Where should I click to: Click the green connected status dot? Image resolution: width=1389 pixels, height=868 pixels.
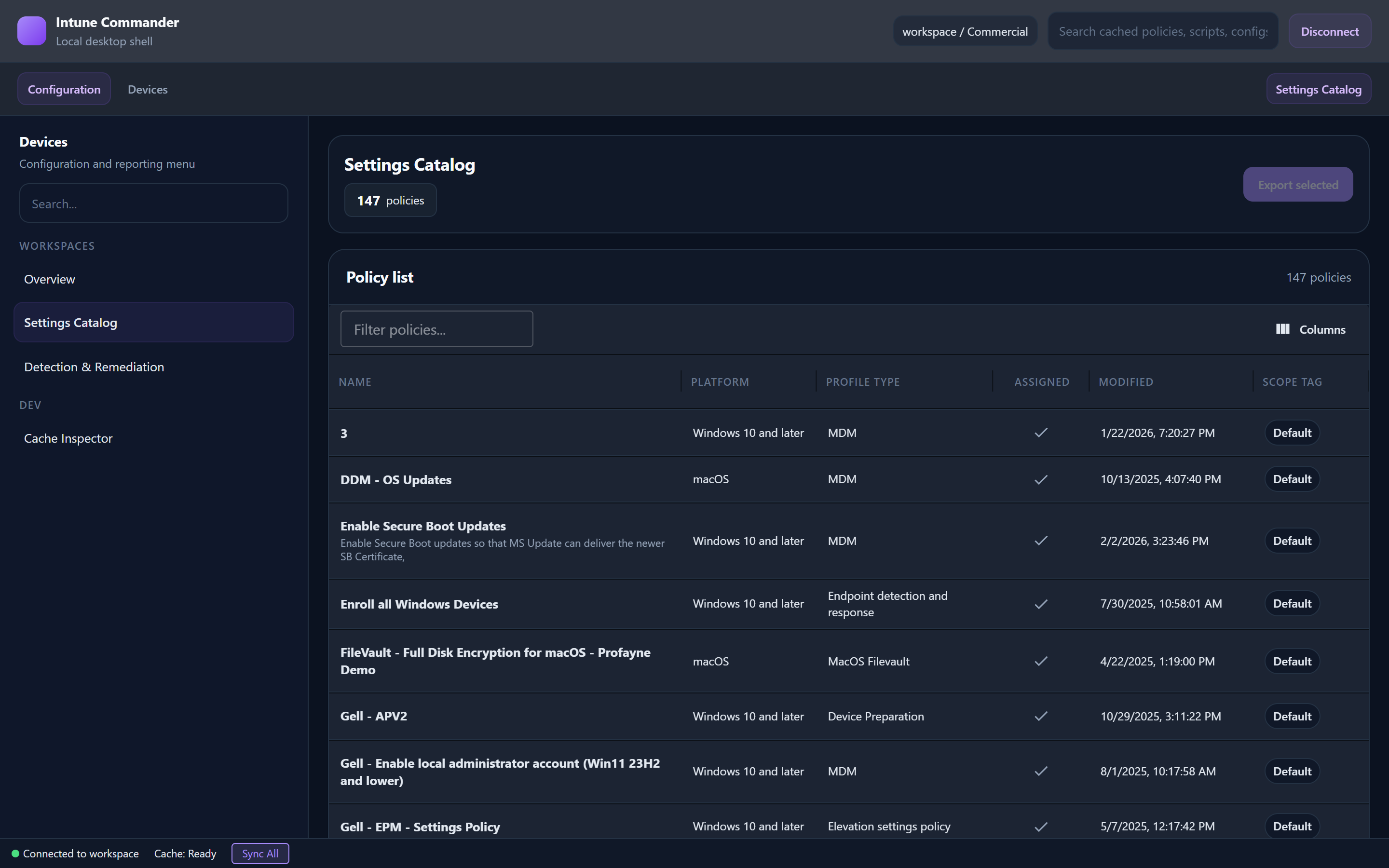tap(16, 853)
